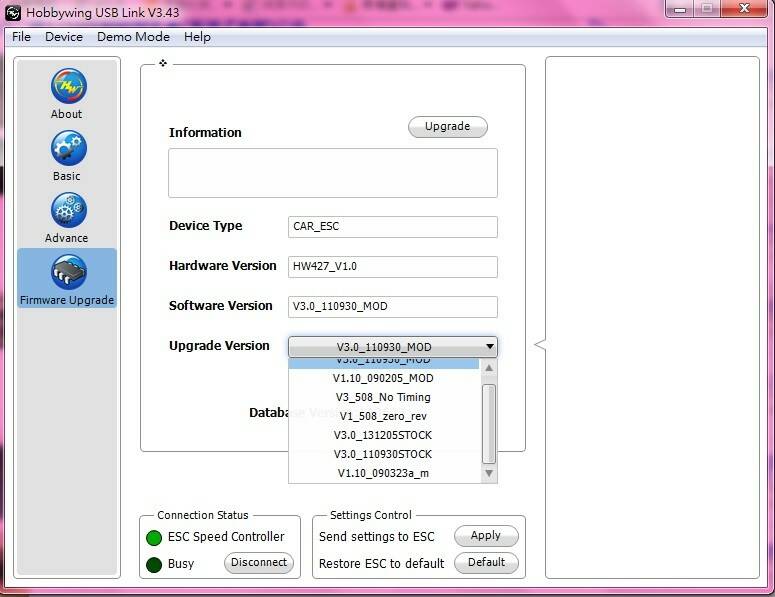The width and height of the screenshot is (775, 597).
Task: Choose V1_508_zero_rev firmware
Action: point(384,416)
